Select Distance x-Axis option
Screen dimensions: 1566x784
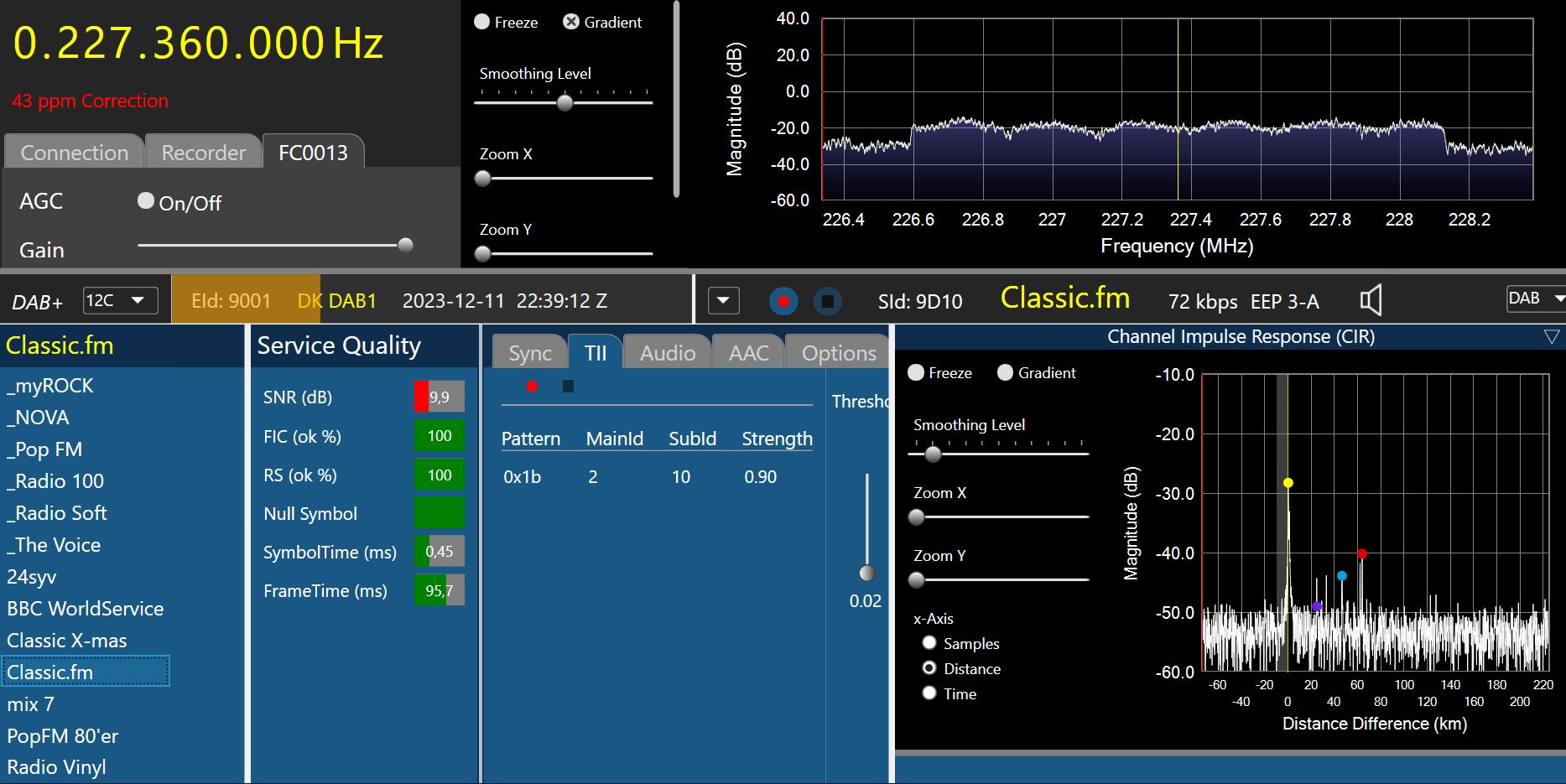pyautogui.click(x=929, y=667)
